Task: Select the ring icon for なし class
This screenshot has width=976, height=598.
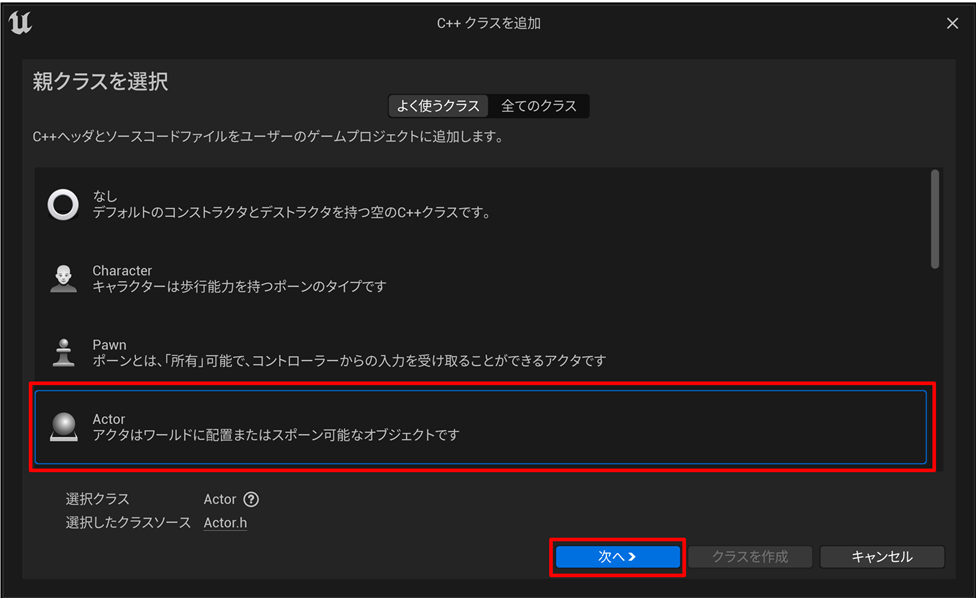Action: click(63, 205)
